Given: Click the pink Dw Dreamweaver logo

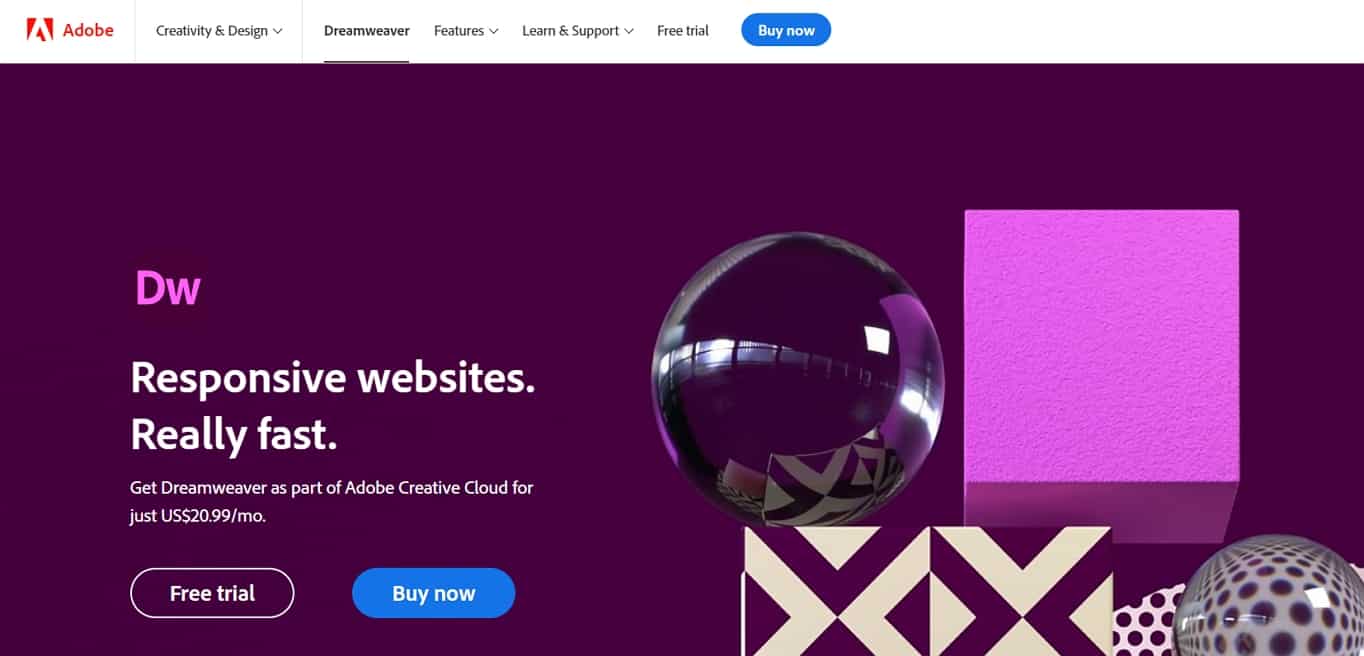Looking at the screenshot, I should (x=168, y=288).
